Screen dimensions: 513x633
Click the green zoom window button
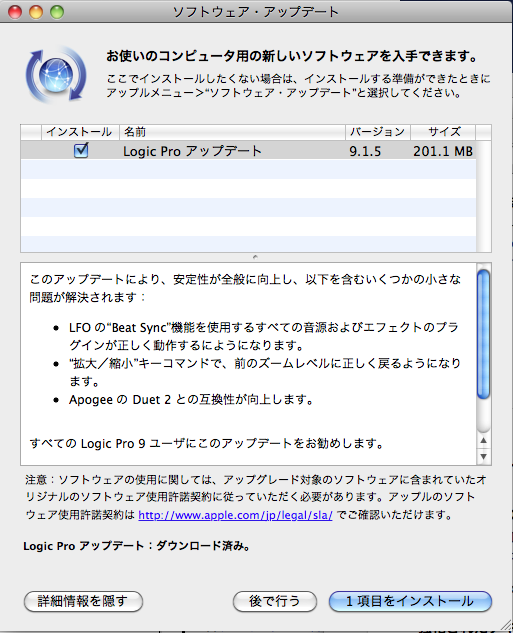coord(57,12)
